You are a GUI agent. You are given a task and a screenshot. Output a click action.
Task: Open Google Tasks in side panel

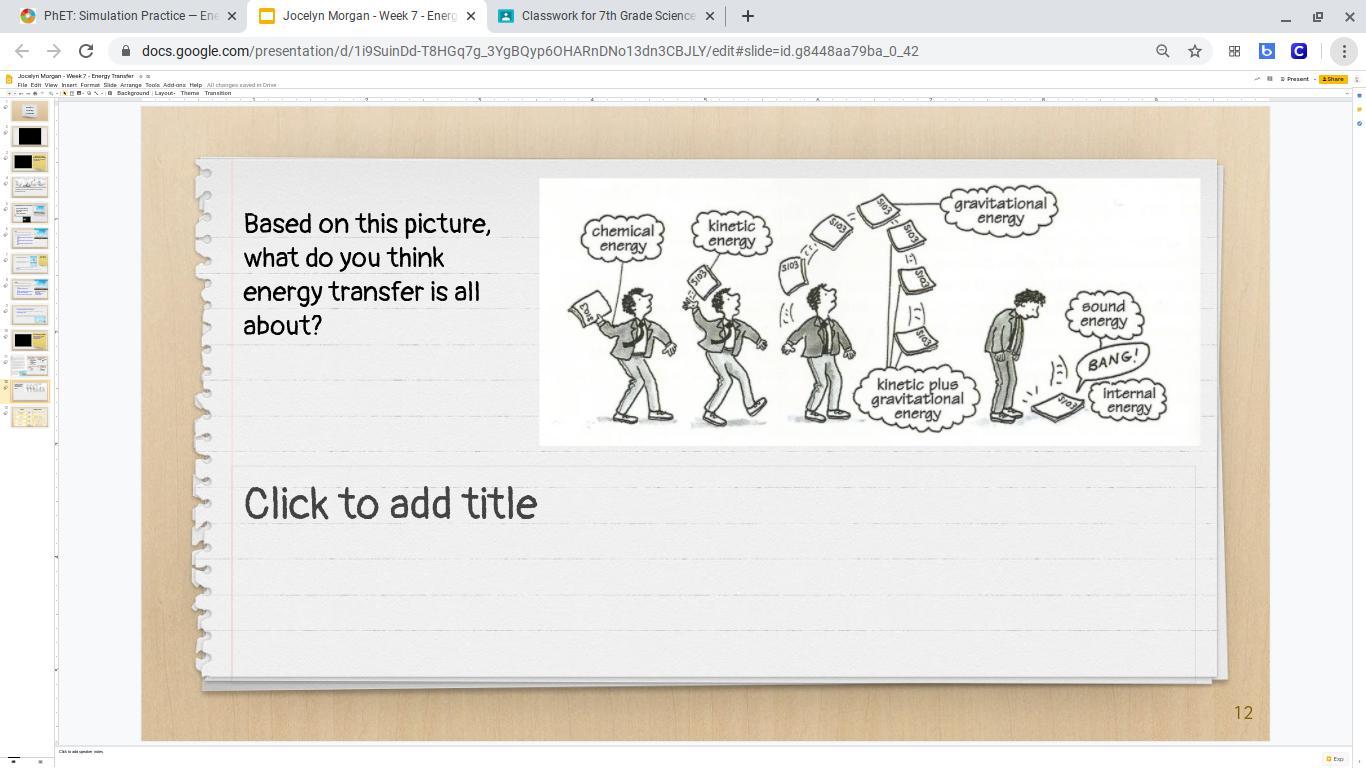pyautogui.click(x=1359, y=124)
